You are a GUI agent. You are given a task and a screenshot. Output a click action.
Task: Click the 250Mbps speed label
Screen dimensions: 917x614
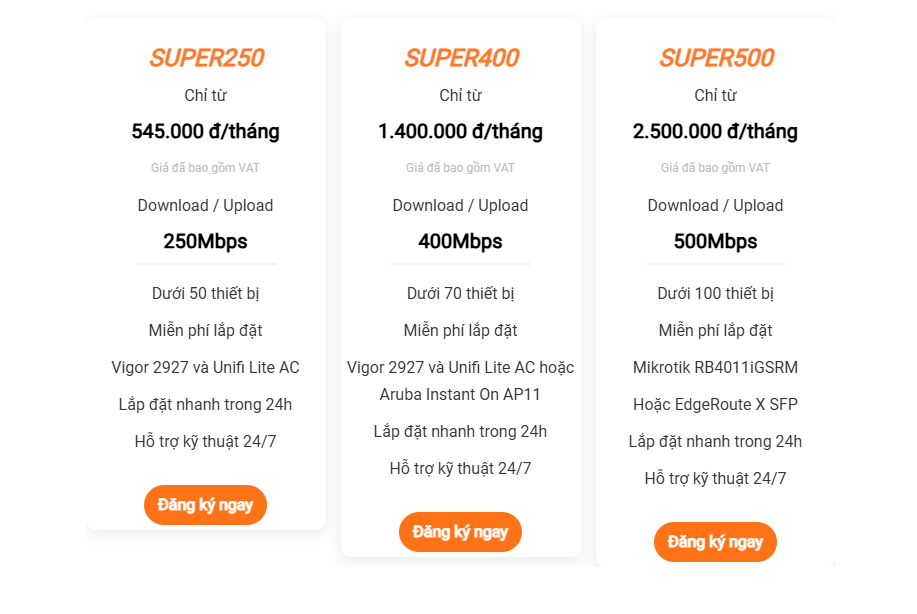point(205,241)
